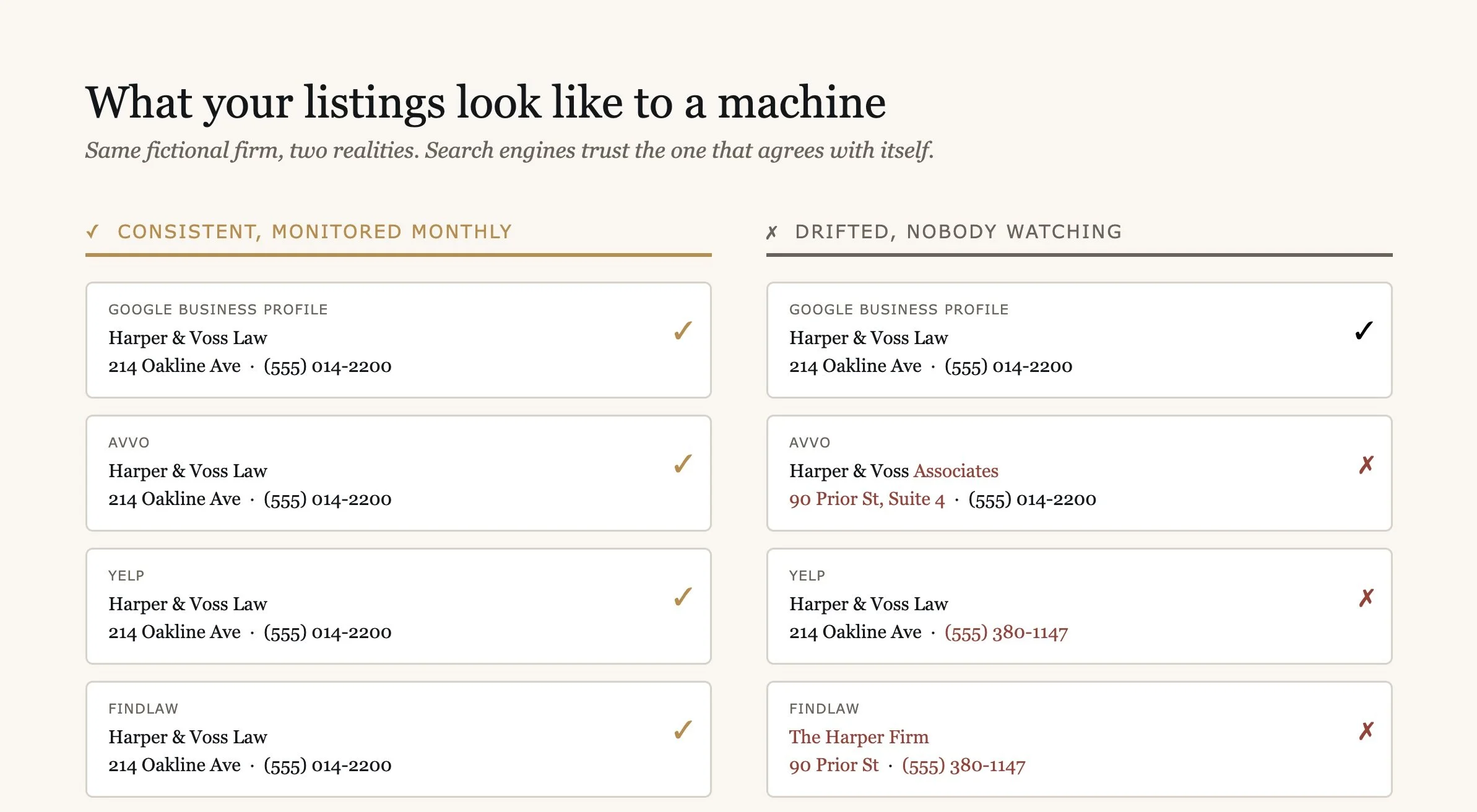Click 'Consistent, Monitored Monthly' column heading
This screenshot has width=1477, height=812.
[x=315, y=231]
